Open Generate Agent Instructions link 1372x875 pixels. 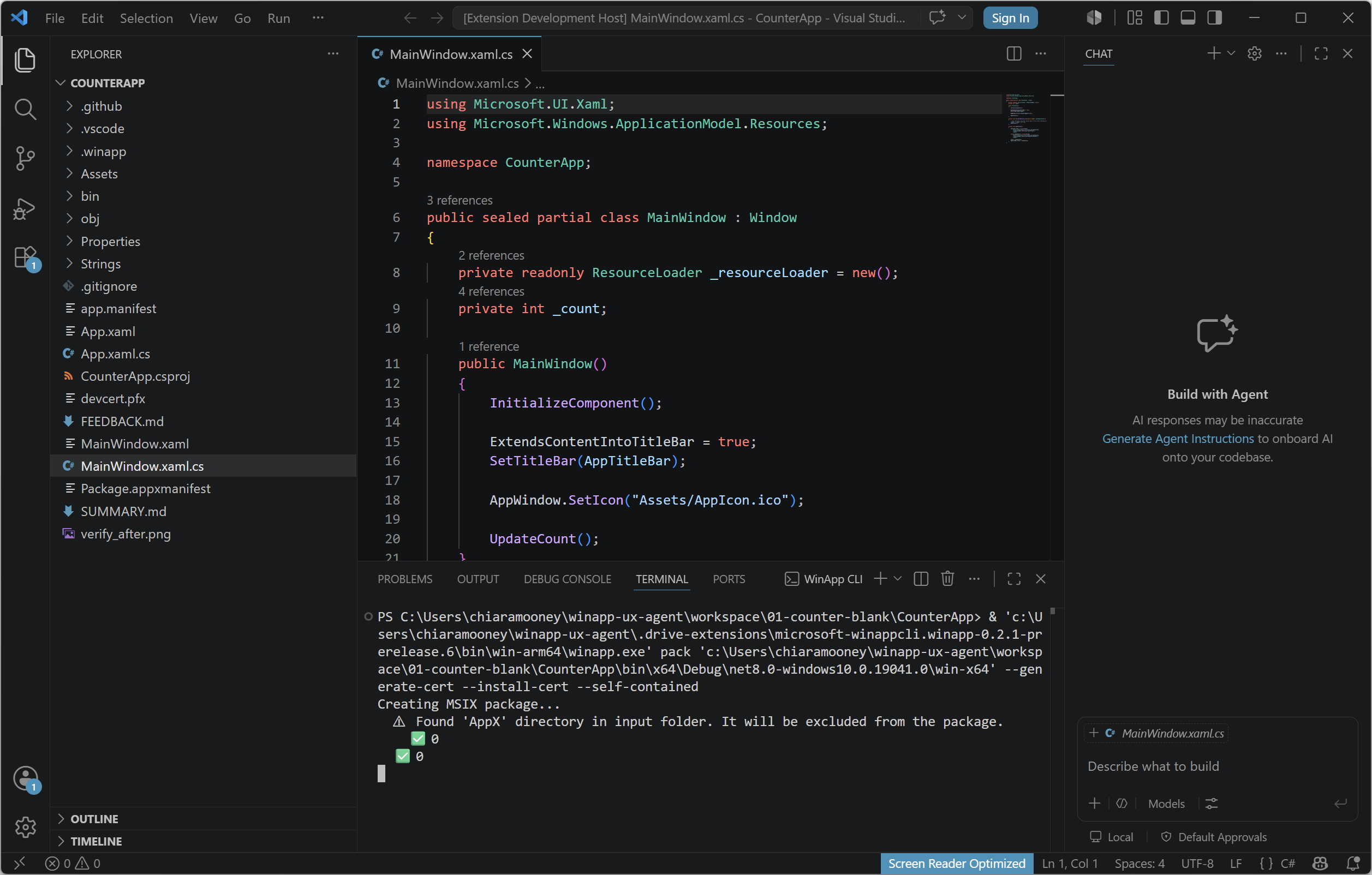tap(1178, 439)
